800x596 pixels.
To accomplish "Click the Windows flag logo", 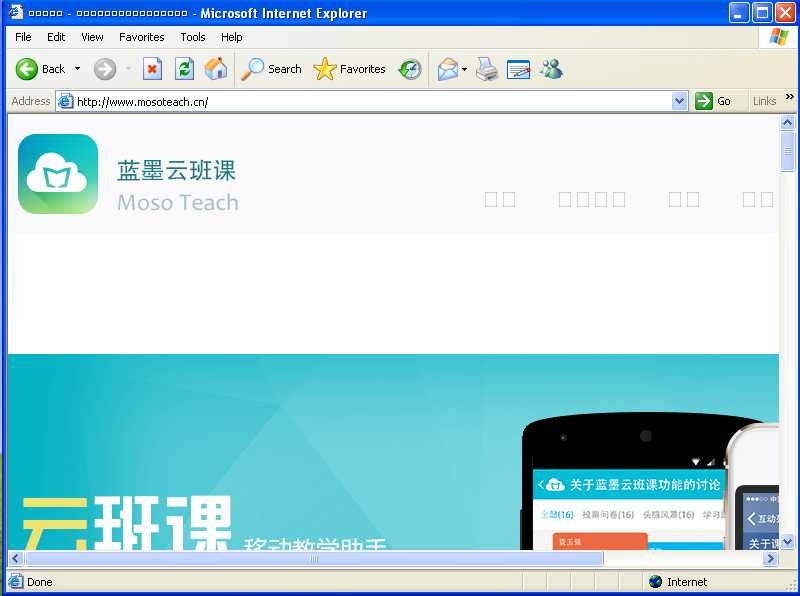I will pyautogui.click(x=779, y=37).
